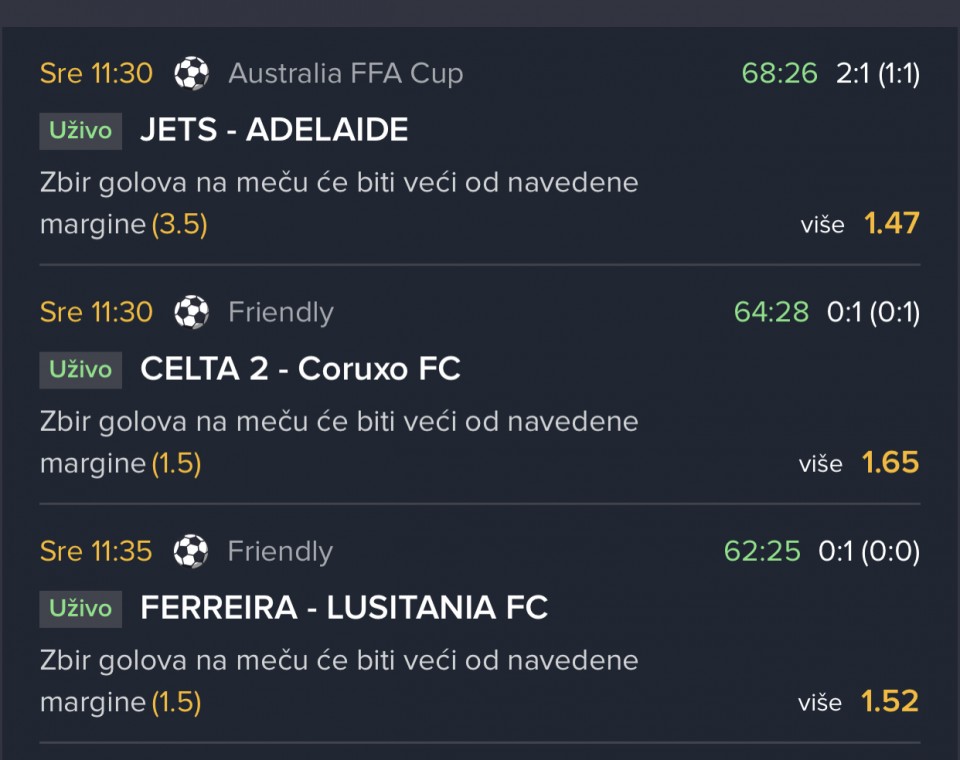Click the Sre 11:35 kickoff time
Screen dimensions: 960x760
tap(96, 551)
